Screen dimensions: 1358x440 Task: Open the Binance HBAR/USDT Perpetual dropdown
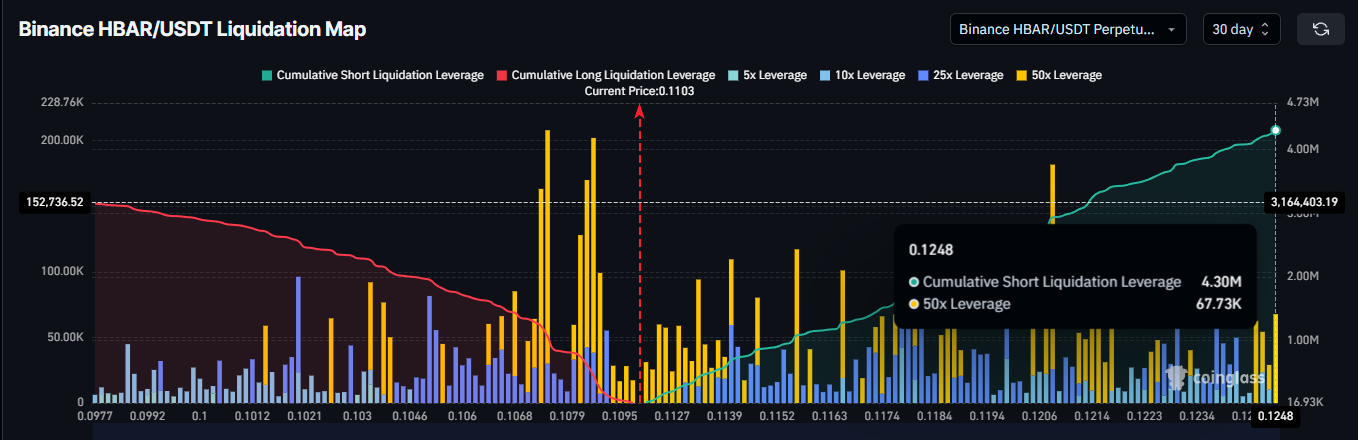(1067, 29)
